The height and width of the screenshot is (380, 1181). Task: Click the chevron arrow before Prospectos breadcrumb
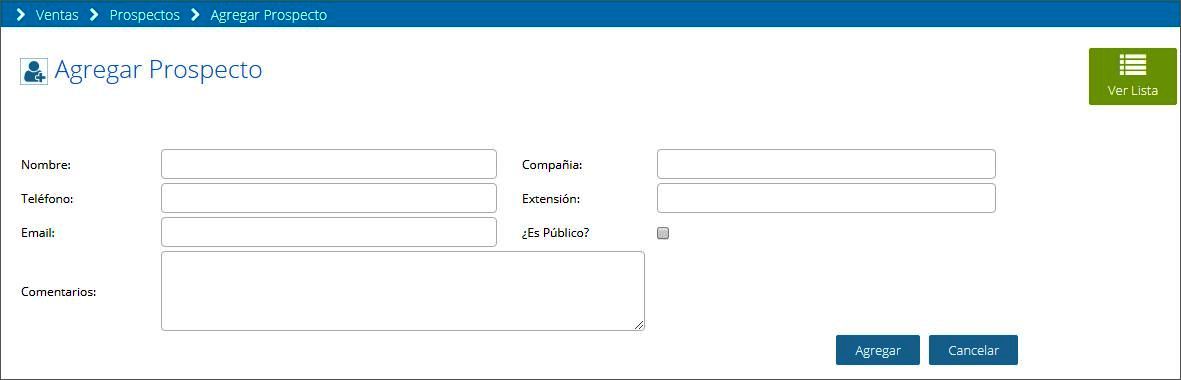(94, 15)
